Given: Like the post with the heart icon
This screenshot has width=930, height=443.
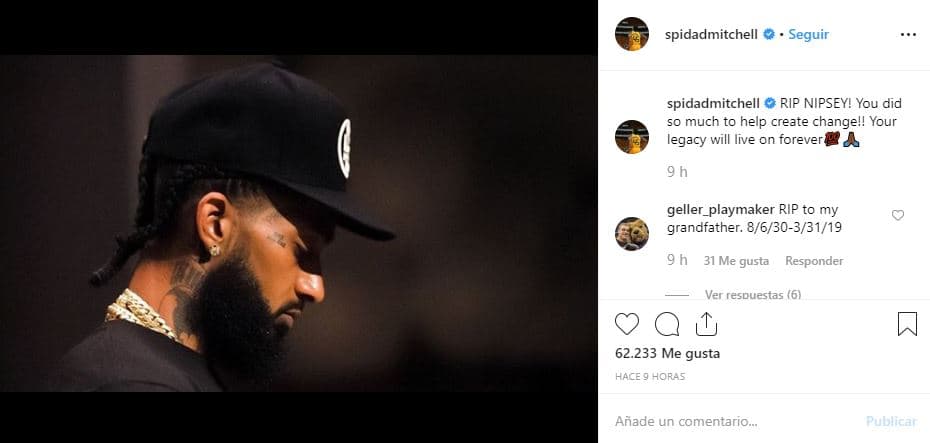Looking at the screenshot, I should tap(627, 324).
